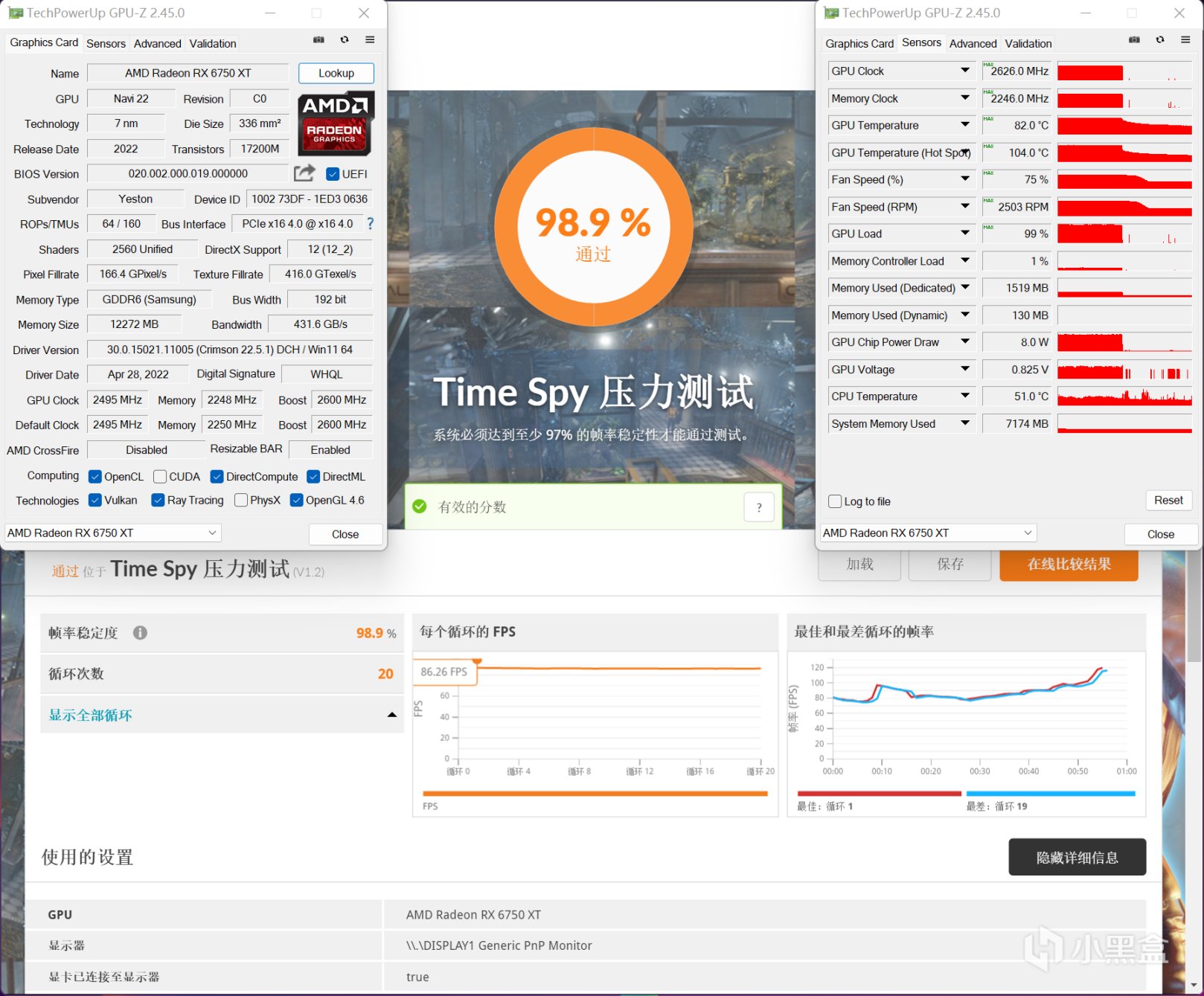Collapse the 显示全部循环 section
Image resolution: width=1204 pixels, height=996 pixels.
click(x=392, y=715)
